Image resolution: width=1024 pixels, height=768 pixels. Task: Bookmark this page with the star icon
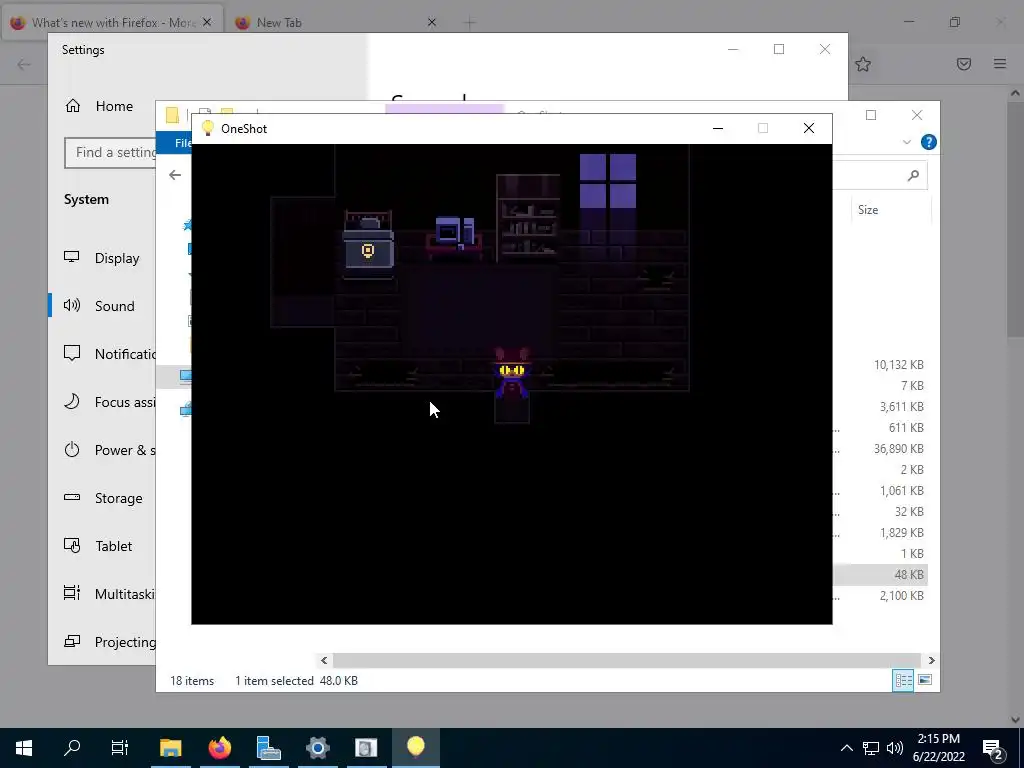tap(863, 64)
